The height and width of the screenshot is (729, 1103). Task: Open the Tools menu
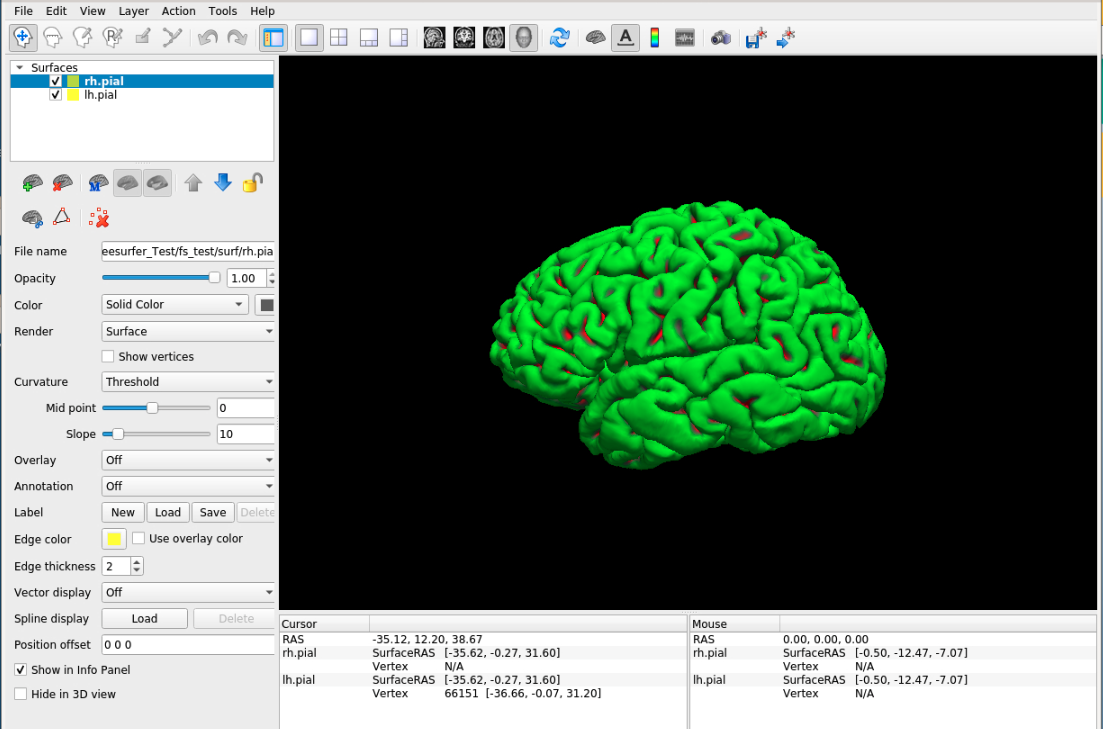(223, 11)
